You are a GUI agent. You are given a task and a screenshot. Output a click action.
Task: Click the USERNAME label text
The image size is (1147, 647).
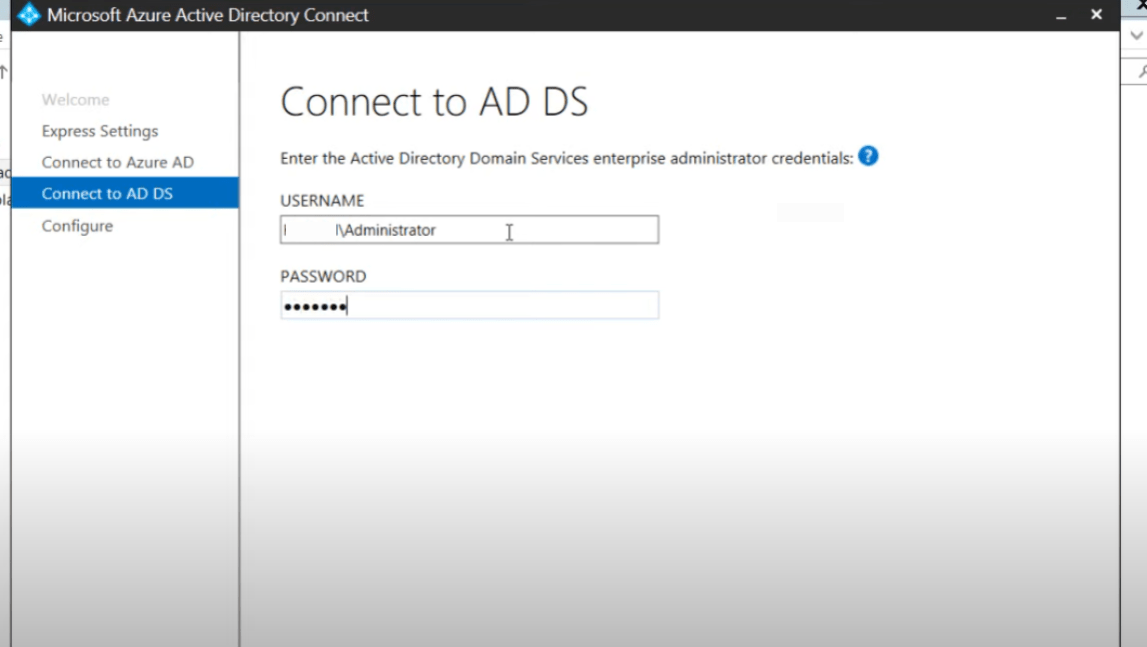pos(322,201)
